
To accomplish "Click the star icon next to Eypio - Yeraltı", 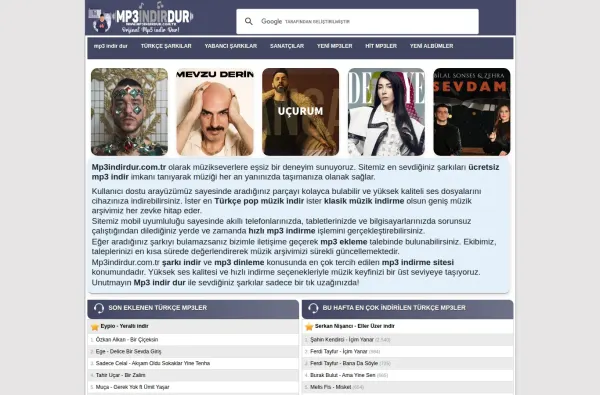I will click(x=95, y=327).
